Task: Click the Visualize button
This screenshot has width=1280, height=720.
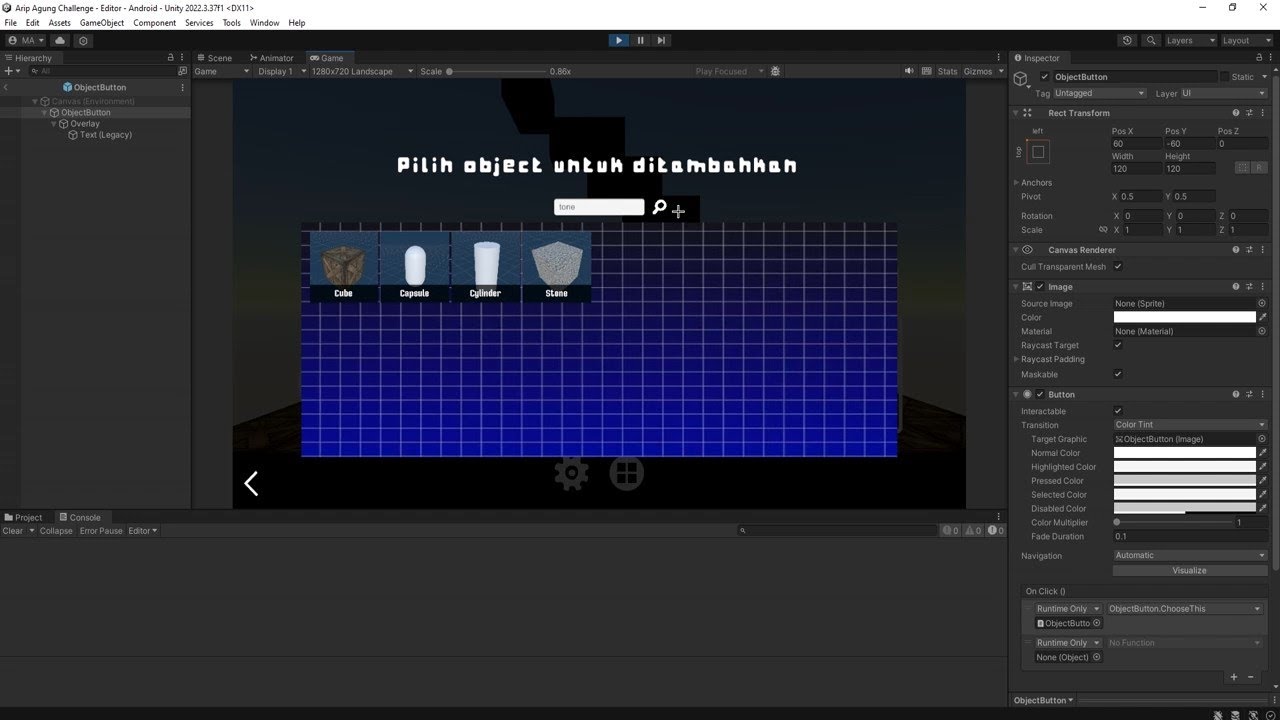Action: pos(1190,570)
